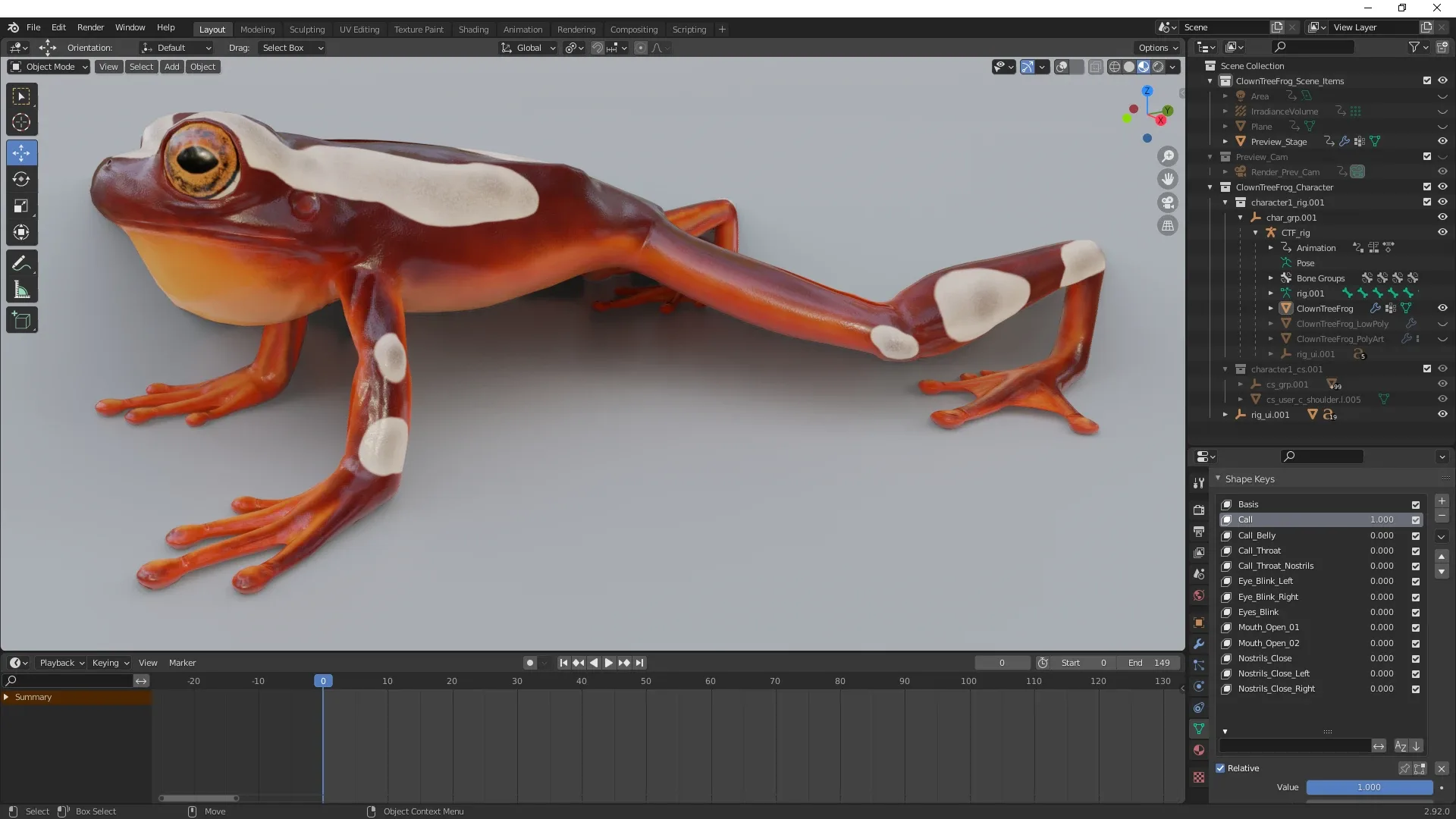Image resolution: width=1456 pixels, height=819 pixels.
Task: Open the Object Mode dropdown
Action: pos(49,67)
